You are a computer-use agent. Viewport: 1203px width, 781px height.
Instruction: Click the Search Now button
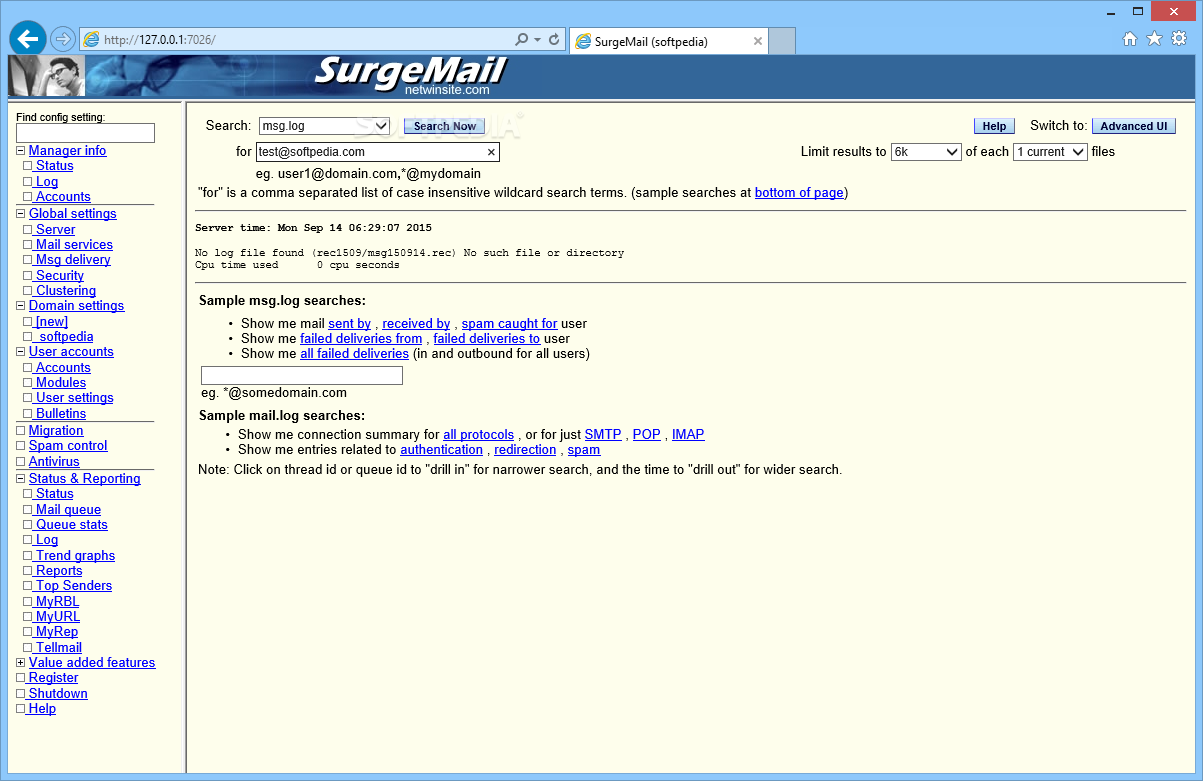tap(445, 126)
